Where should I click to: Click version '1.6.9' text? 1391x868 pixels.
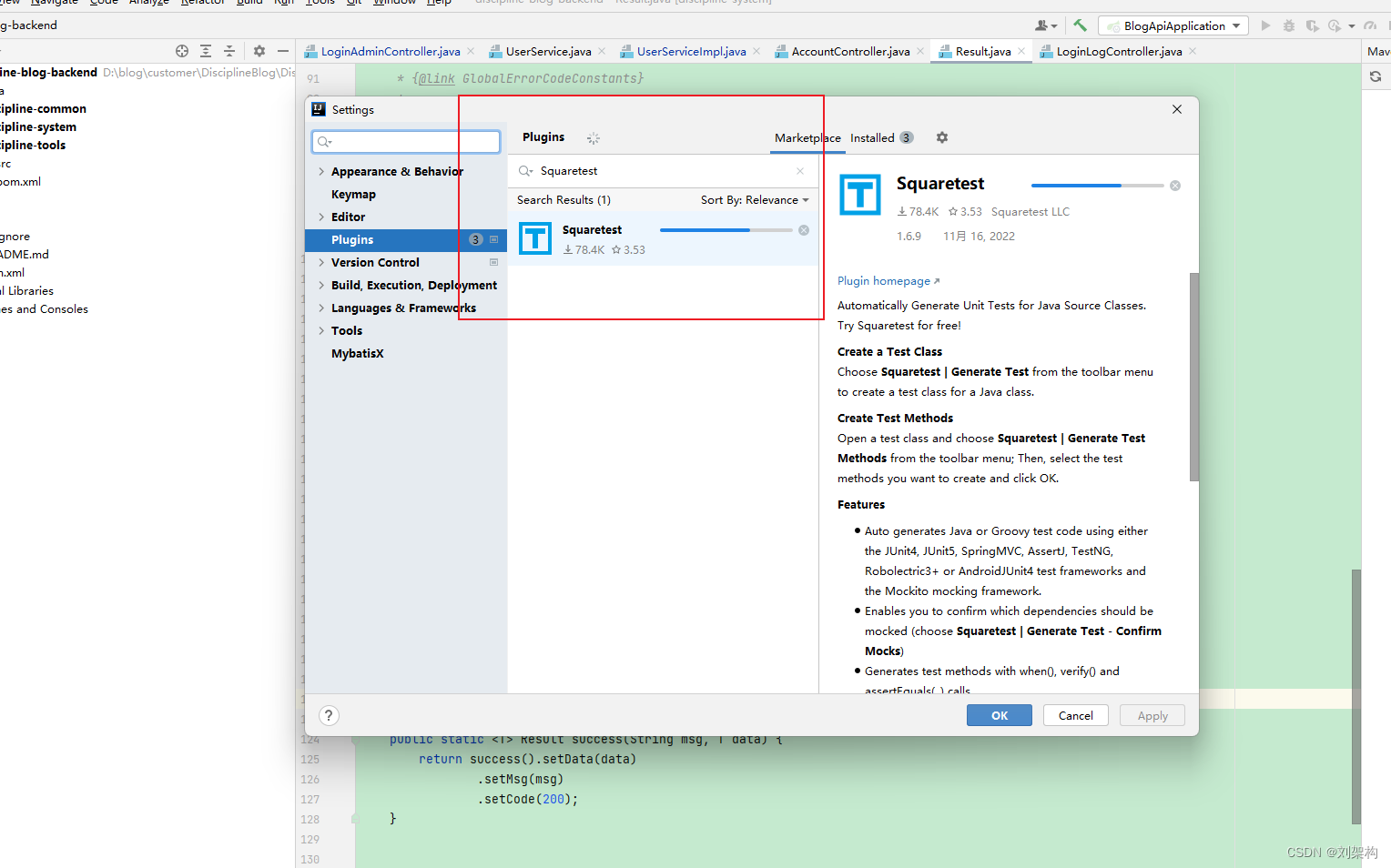pos(909,236)
